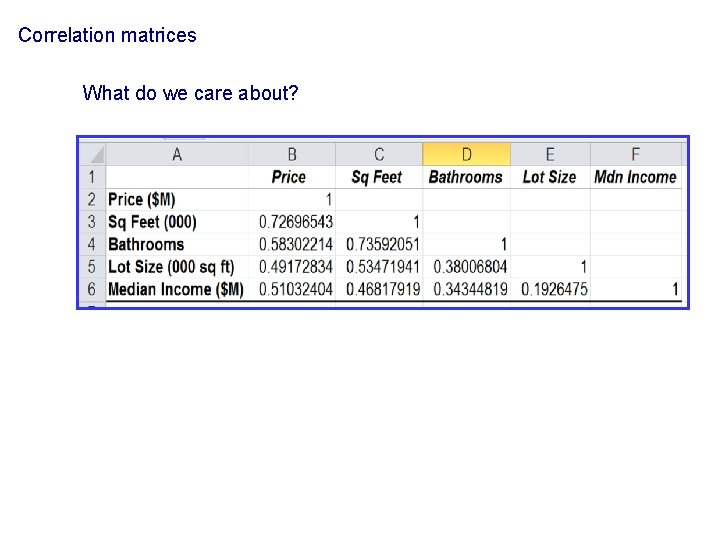Screen dimensions: 720x540
Task: Select row 1 header
Action: click(x=92, y=177)
